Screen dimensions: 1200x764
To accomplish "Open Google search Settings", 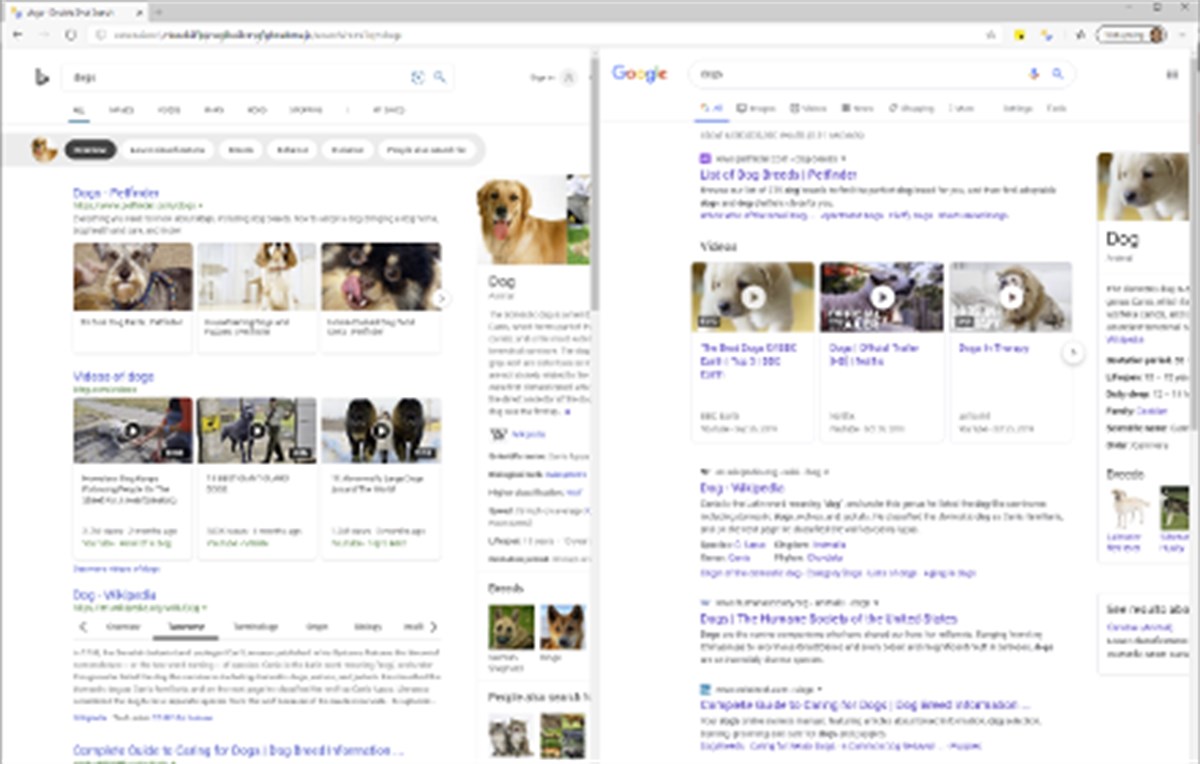I will click(1018, 108).
